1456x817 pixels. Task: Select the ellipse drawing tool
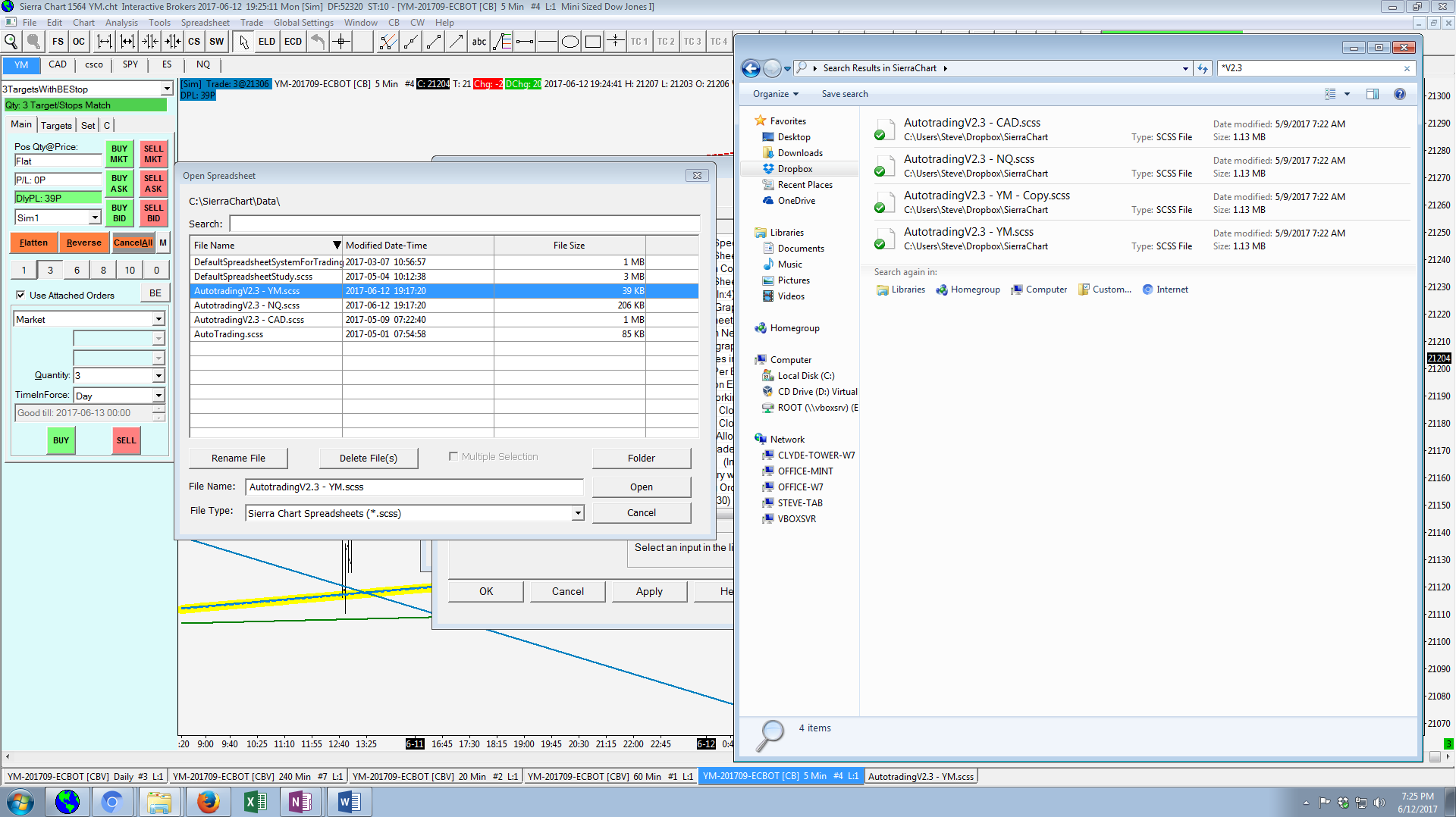click(x=570, y=42)
